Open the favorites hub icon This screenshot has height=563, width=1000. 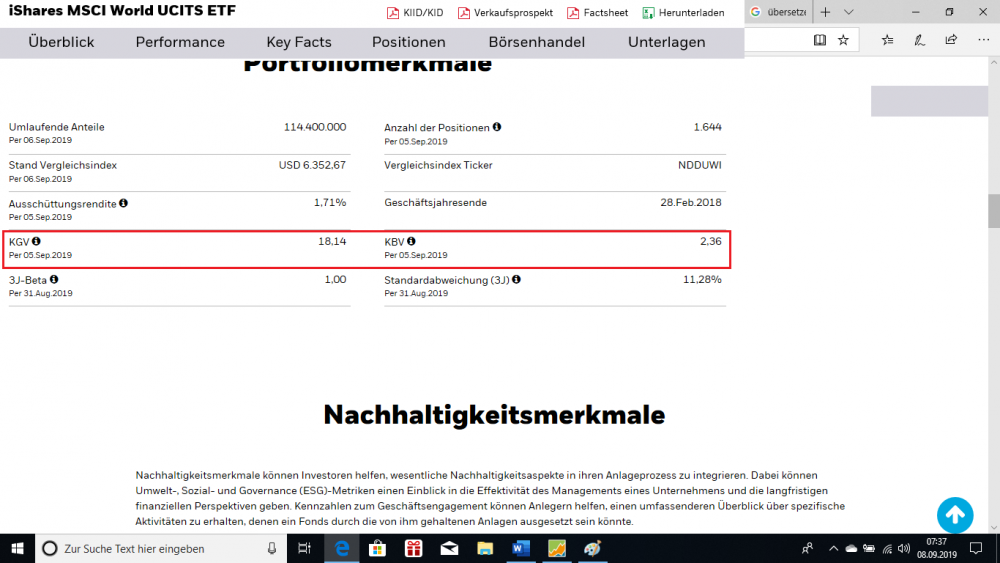pos(887,40)
